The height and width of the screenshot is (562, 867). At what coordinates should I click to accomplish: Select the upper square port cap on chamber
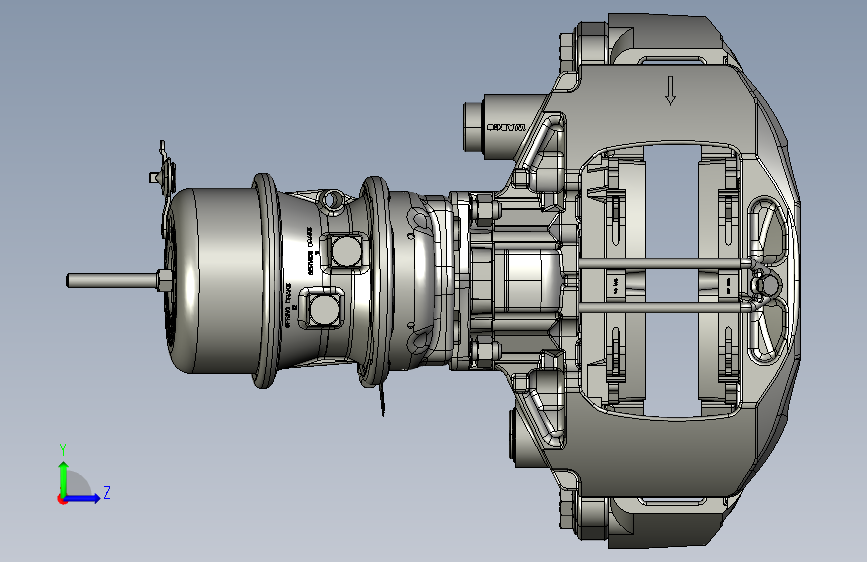tap(346, 251)
